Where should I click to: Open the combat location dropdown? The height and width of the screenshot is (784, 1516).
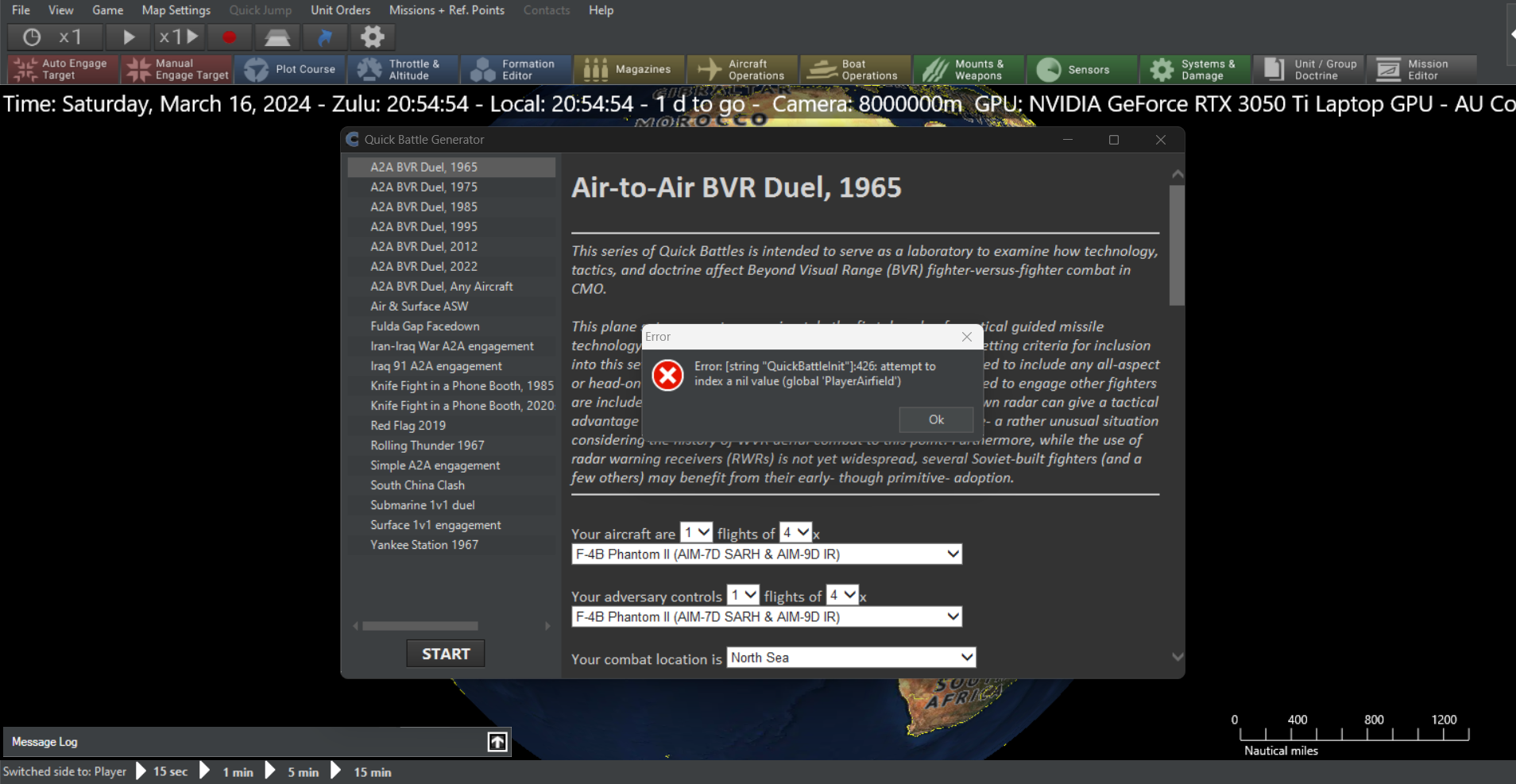(851, 658)
